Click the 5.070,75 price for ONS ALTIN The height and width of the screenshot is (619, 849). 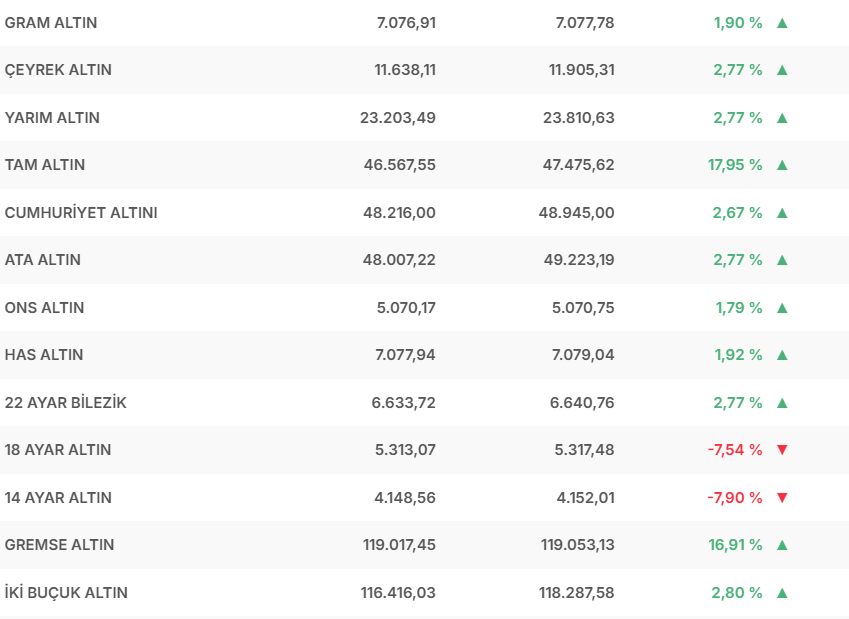click(583, 308)
